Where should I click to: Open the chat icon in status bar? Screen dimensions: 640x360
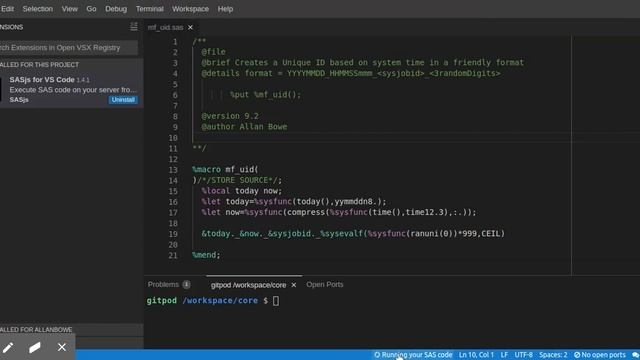636,355
